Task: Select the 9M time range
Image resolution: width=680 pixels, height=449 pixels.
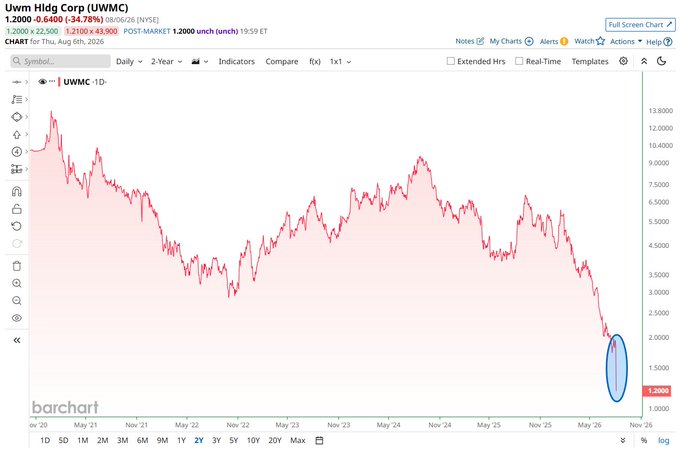Action: 162,440
